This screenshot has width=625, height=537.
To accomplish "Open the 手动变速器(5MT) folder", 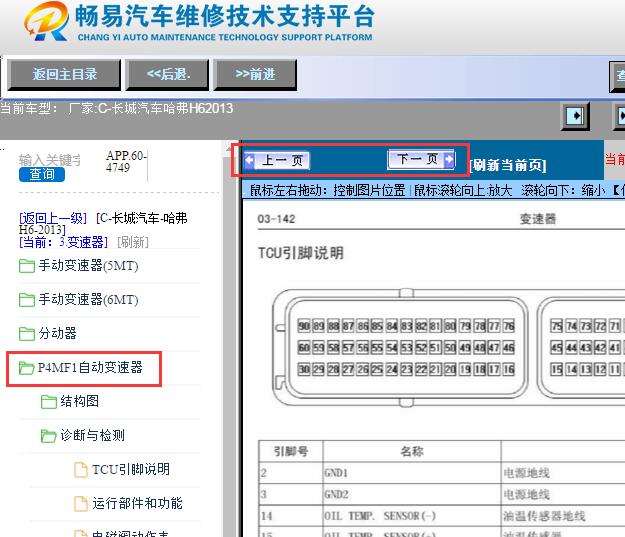I will 88,266.
